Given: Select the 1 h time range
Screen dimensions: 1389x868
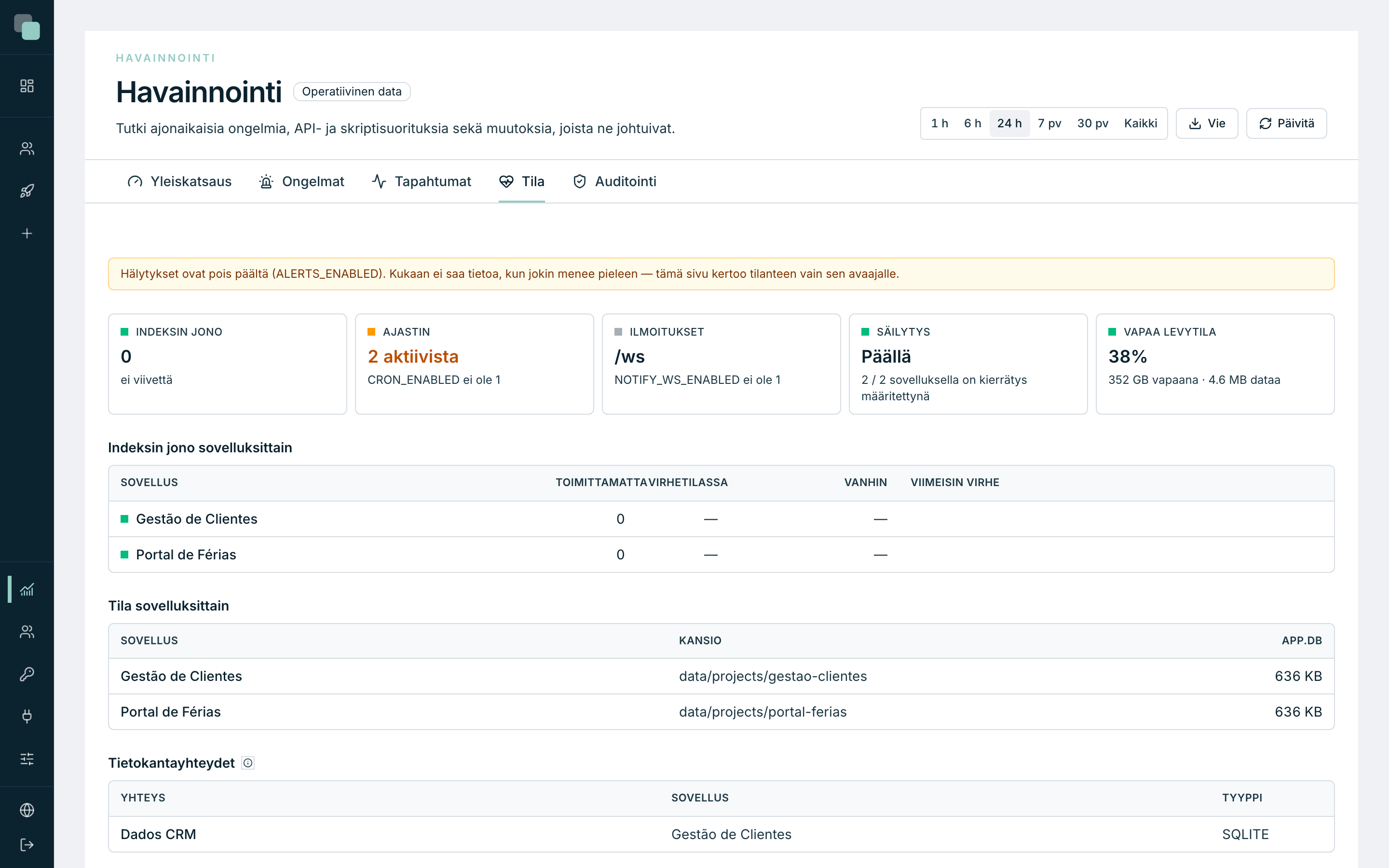Looking at the screenshot, I should [x=939, y=123].
